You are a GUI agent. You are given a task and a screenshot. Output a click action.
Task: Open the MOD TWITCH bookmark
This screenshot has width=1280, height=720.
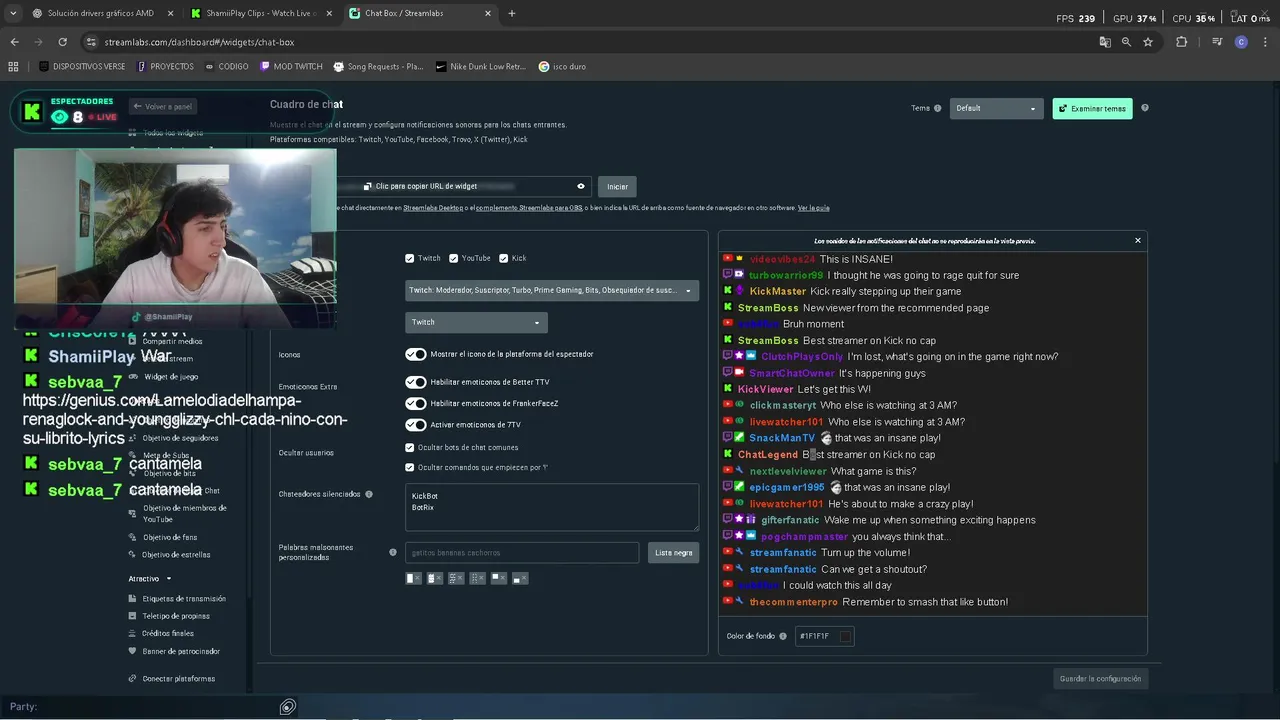291,66
